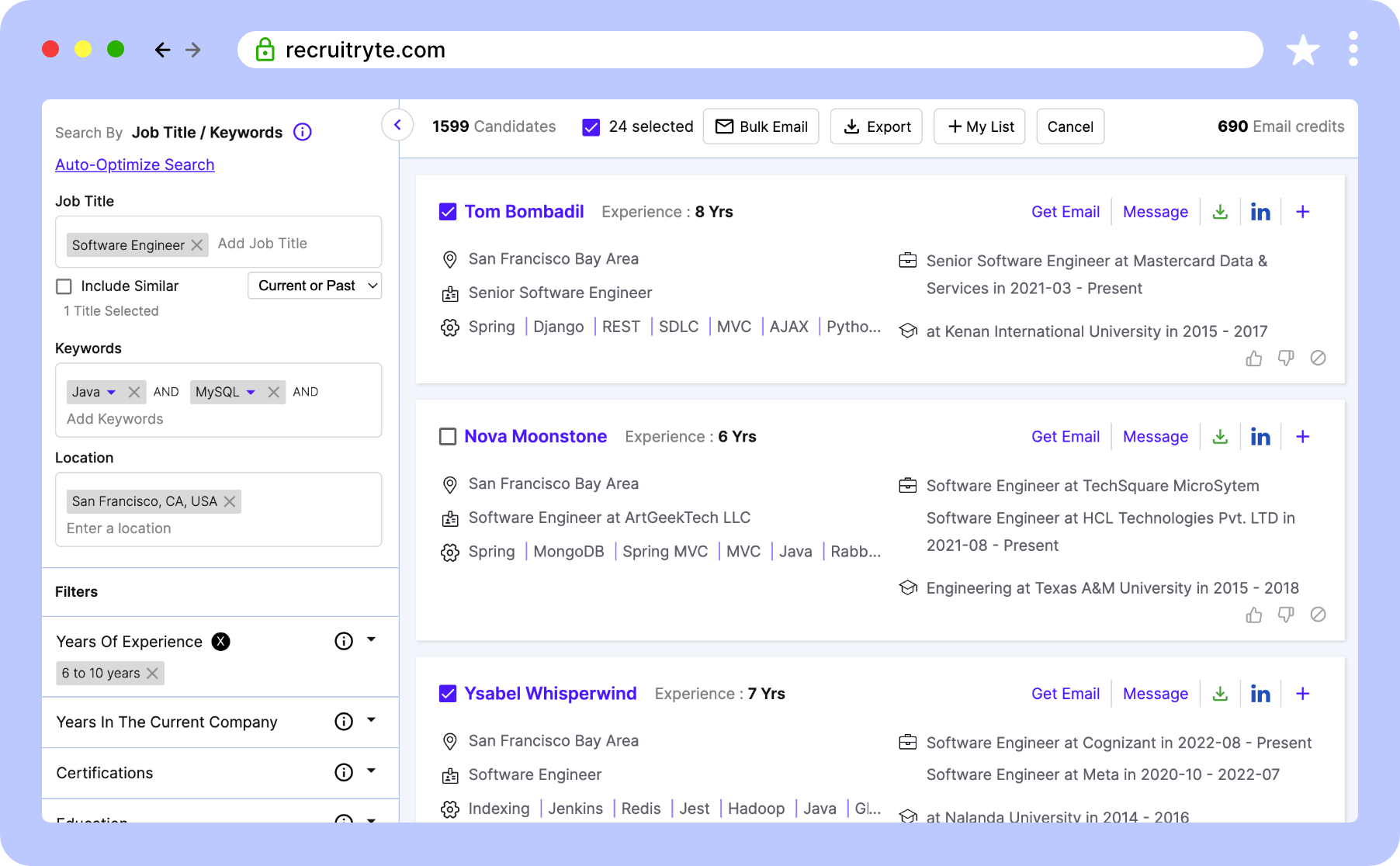Screen dimensions: 1400x866
Task: Download Nova Moonstone's resume
Action: [1219, 436]
